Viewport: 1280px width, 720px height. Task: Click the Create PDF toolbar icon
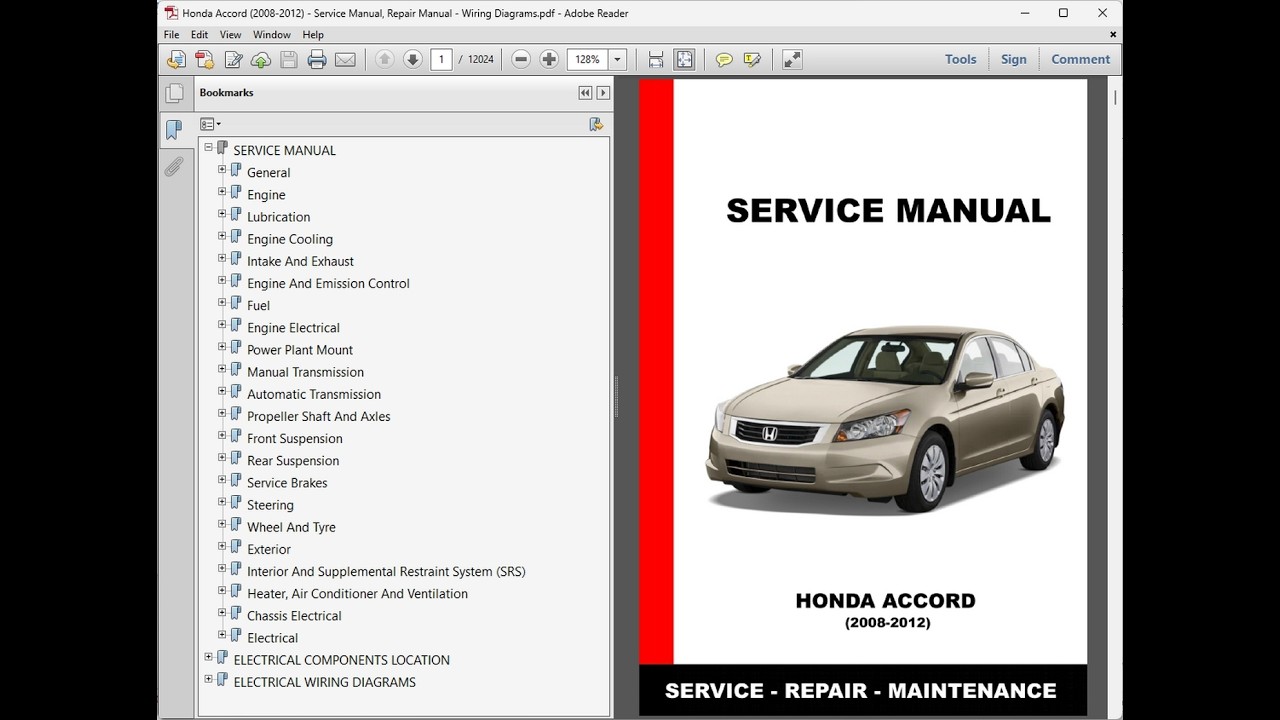205,60
